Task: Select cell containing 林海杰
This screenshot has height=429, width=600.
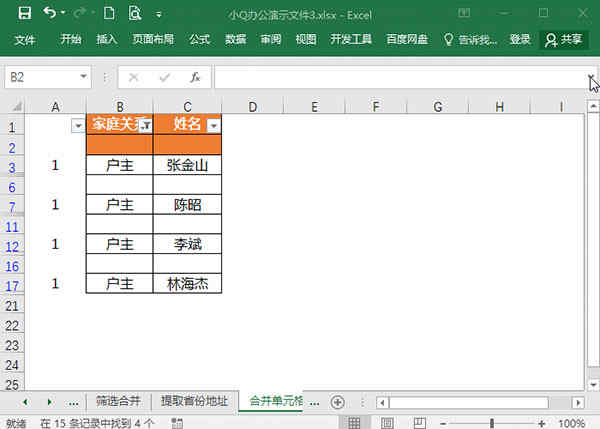Action: (x=188, y=284)
